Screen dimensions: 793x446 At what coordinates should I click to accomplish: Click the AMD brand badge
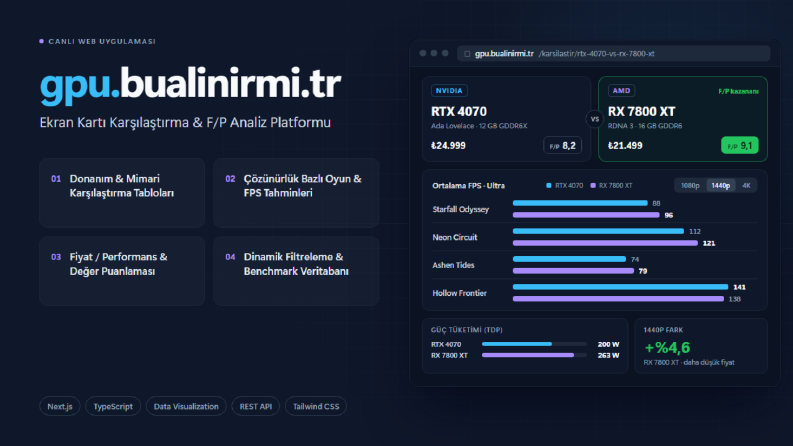point(621,91)
